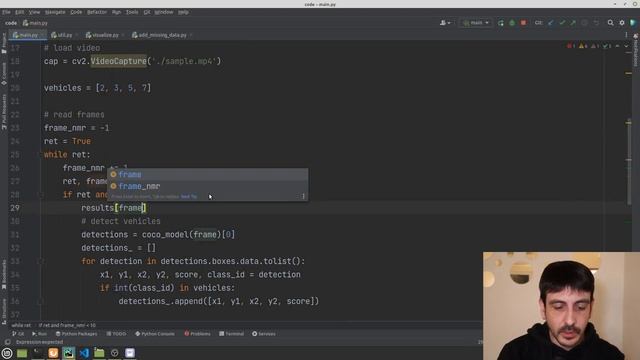Open the Services tool window
The image size is (640, 360).
[264, 334]
